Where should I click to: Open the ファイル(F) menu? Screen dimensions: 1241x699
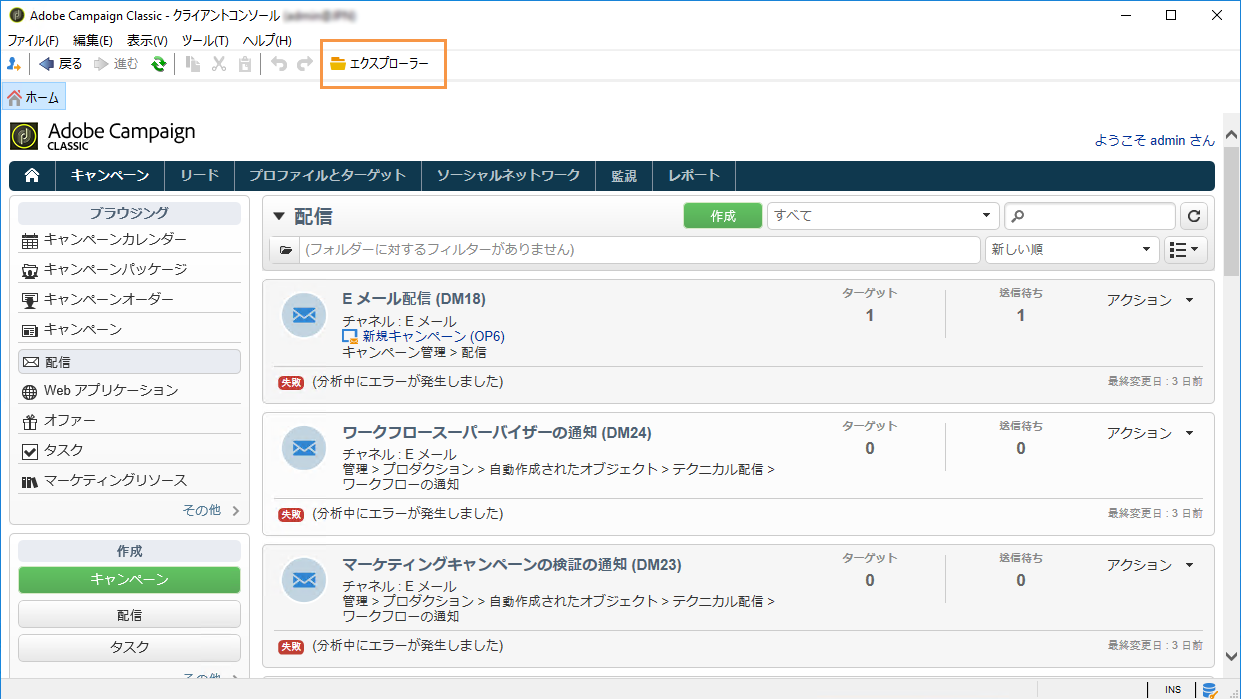[33, 40]
